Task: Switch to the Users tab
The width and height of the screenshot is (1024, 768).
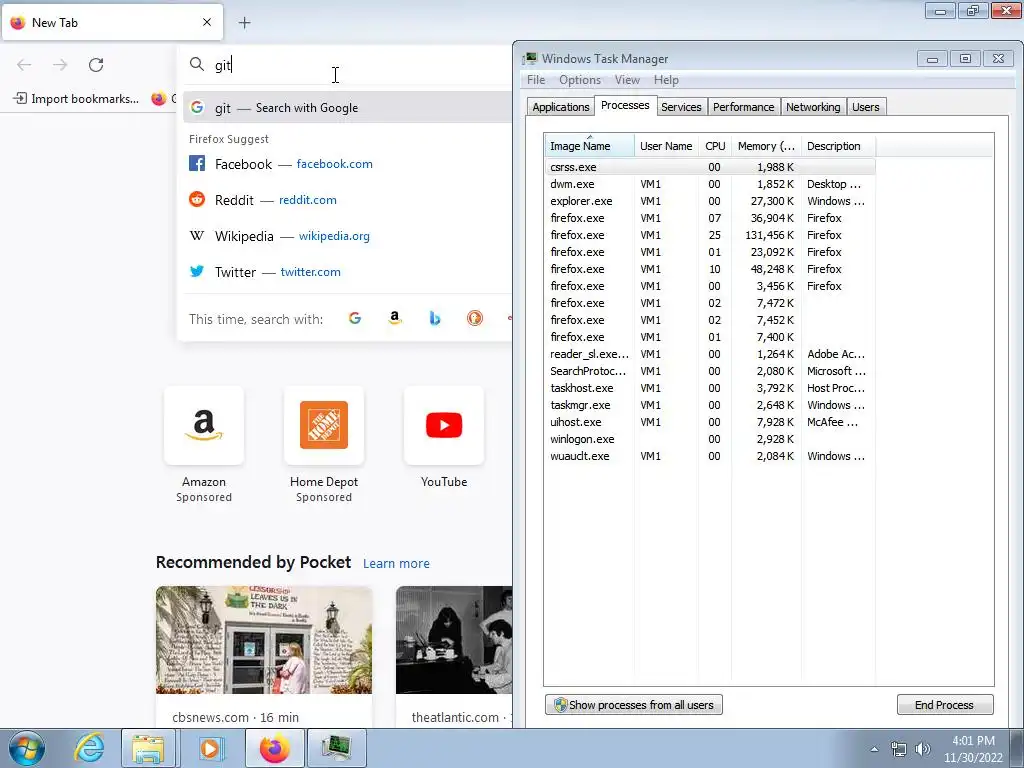Action: pyautogui.click(x=865, y=107)
